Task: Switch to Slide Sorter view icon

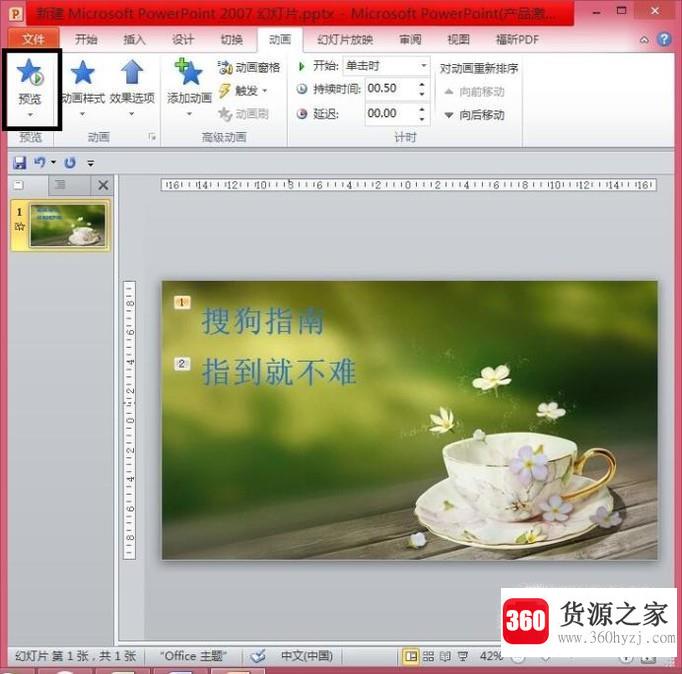Action: click(428, 656)
